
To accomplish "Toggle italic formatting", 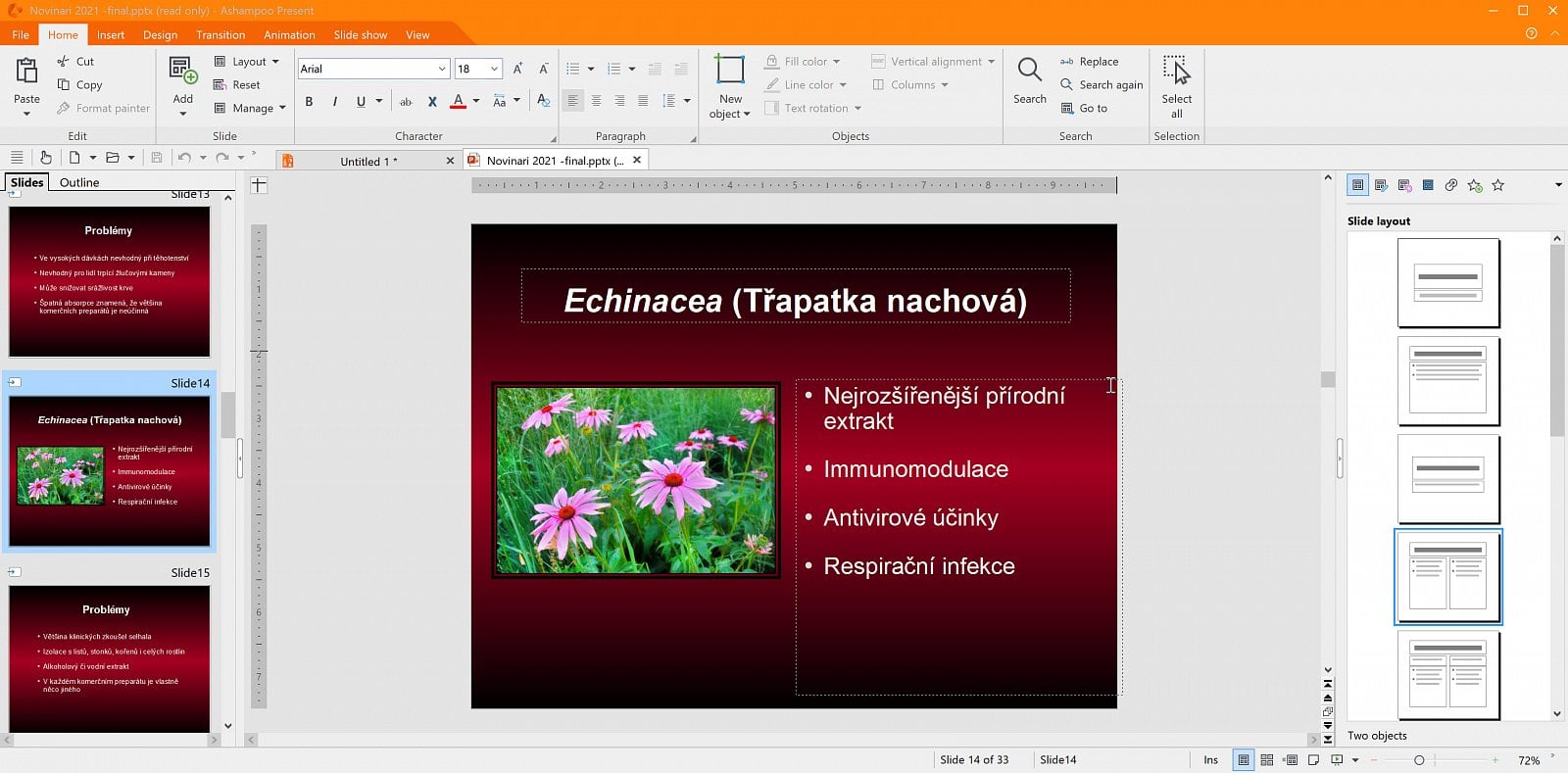I will [x=335, y=101].
